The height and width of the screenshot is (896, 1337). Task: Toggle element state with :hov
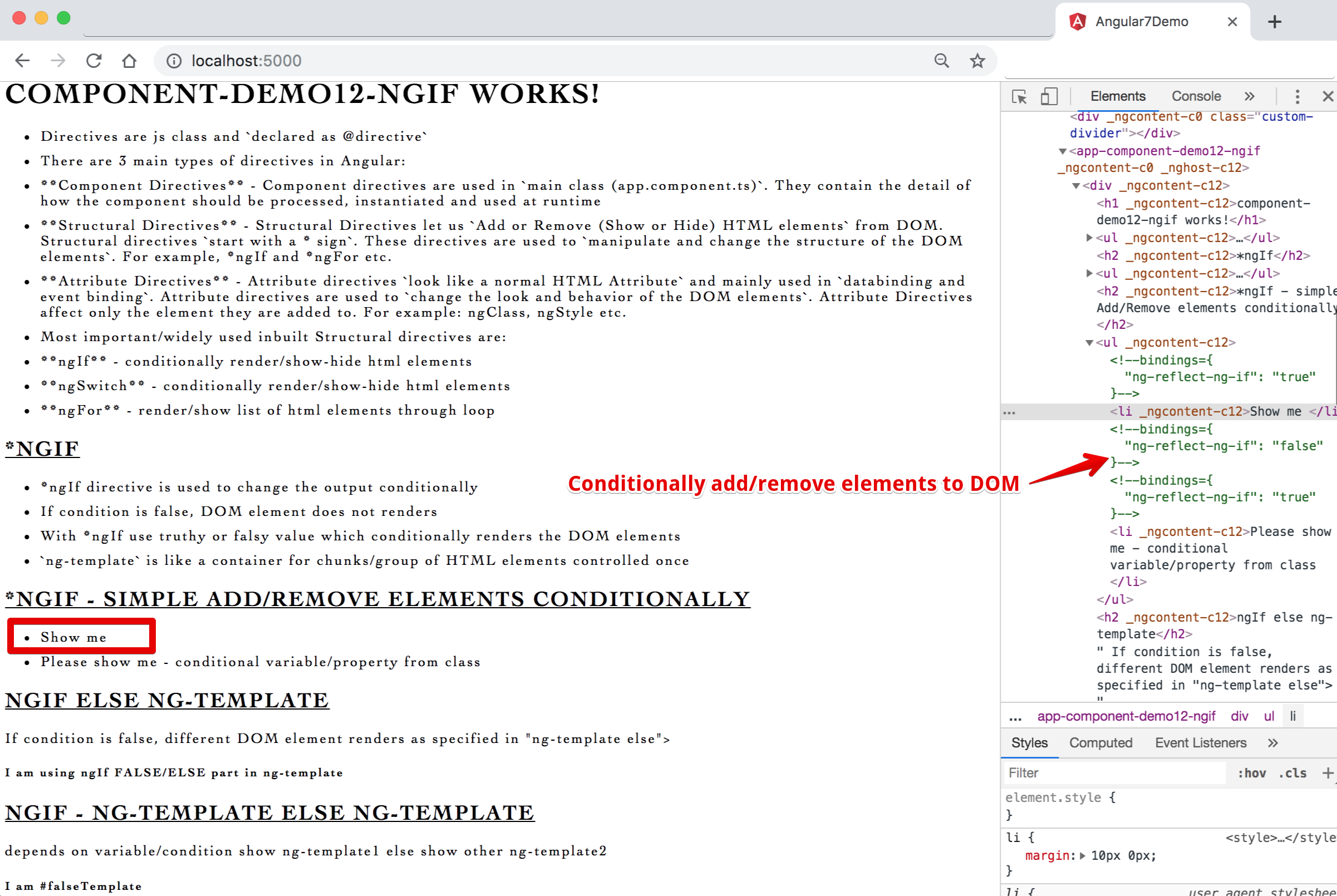pyautogui.click(x=1251, y=773)
